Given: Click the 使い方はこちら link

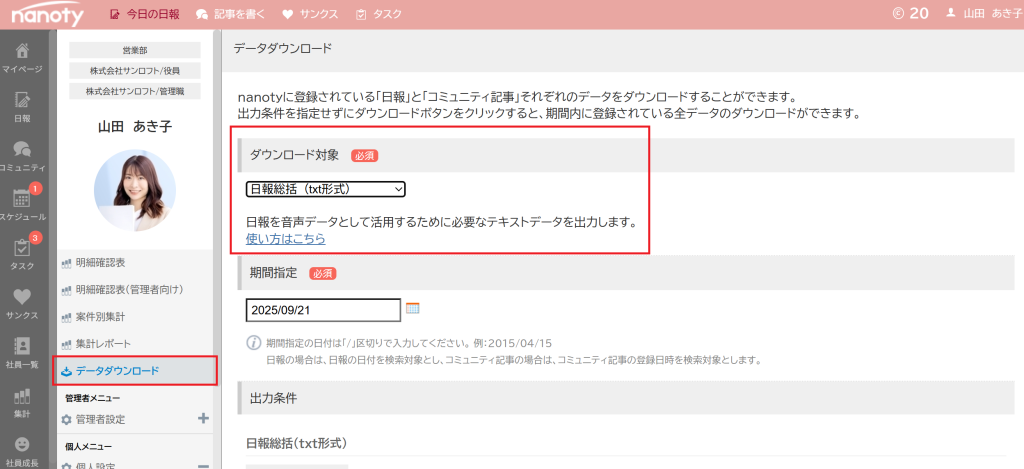Looking at the screenshot, I should [x=285, y=239].
